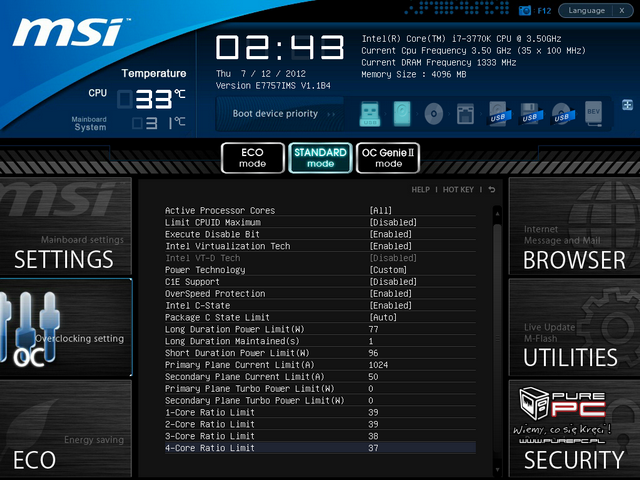Click the System temperature 31°C readout
Screen dimensions: 640x480
coord(159,123)
